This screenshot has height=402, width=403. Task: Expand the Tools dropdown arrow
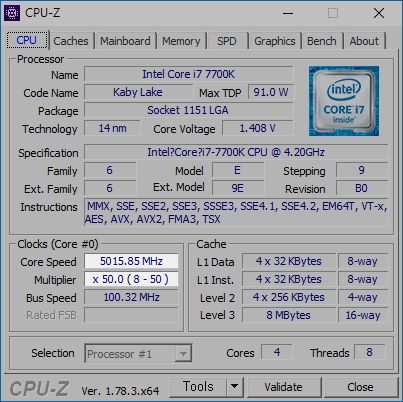(x=235, y=387)
